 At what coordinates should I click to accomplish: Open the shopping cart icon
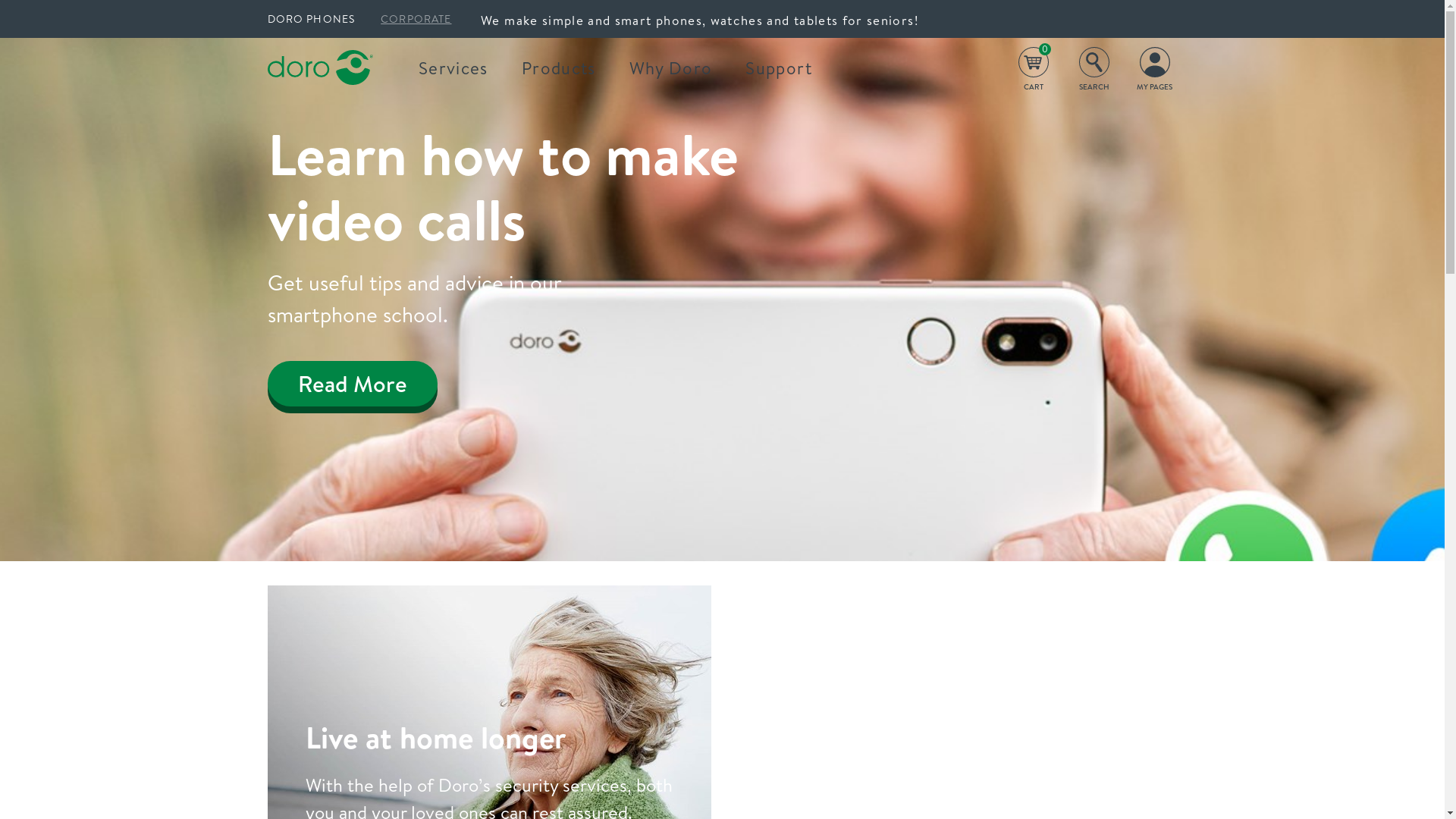[x=1033, y=63]
